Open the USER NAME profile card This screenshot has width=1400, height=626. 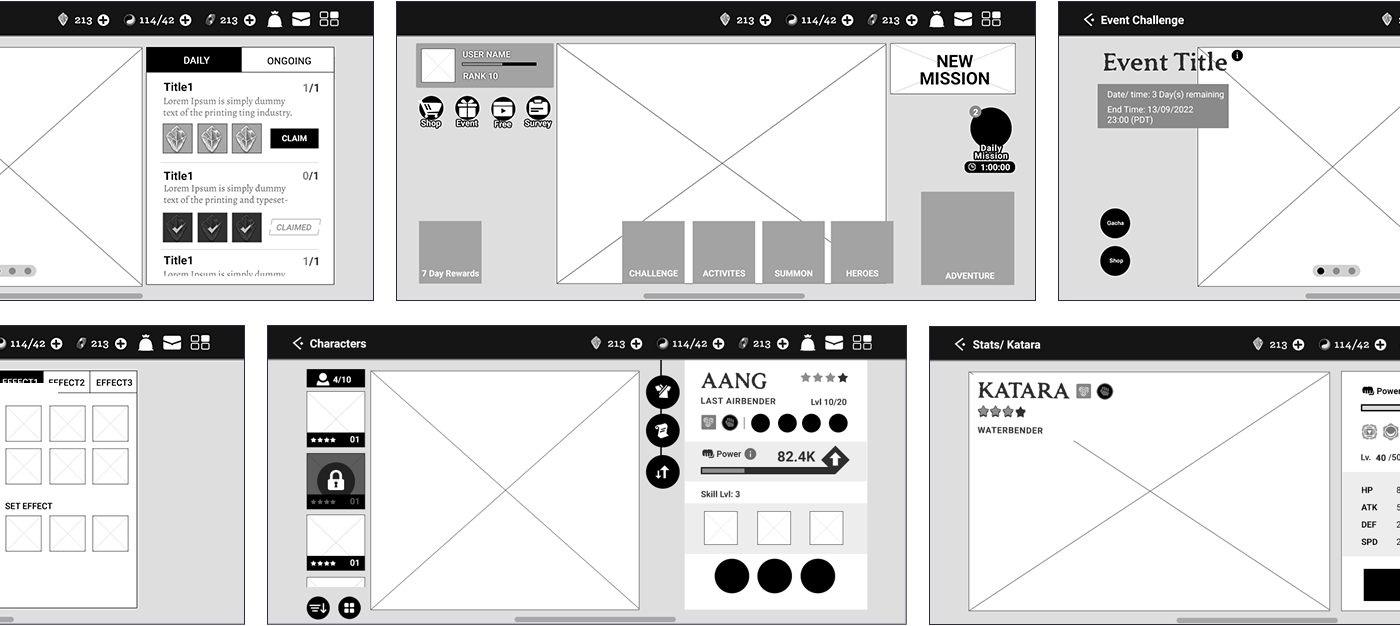coord(485,65)
